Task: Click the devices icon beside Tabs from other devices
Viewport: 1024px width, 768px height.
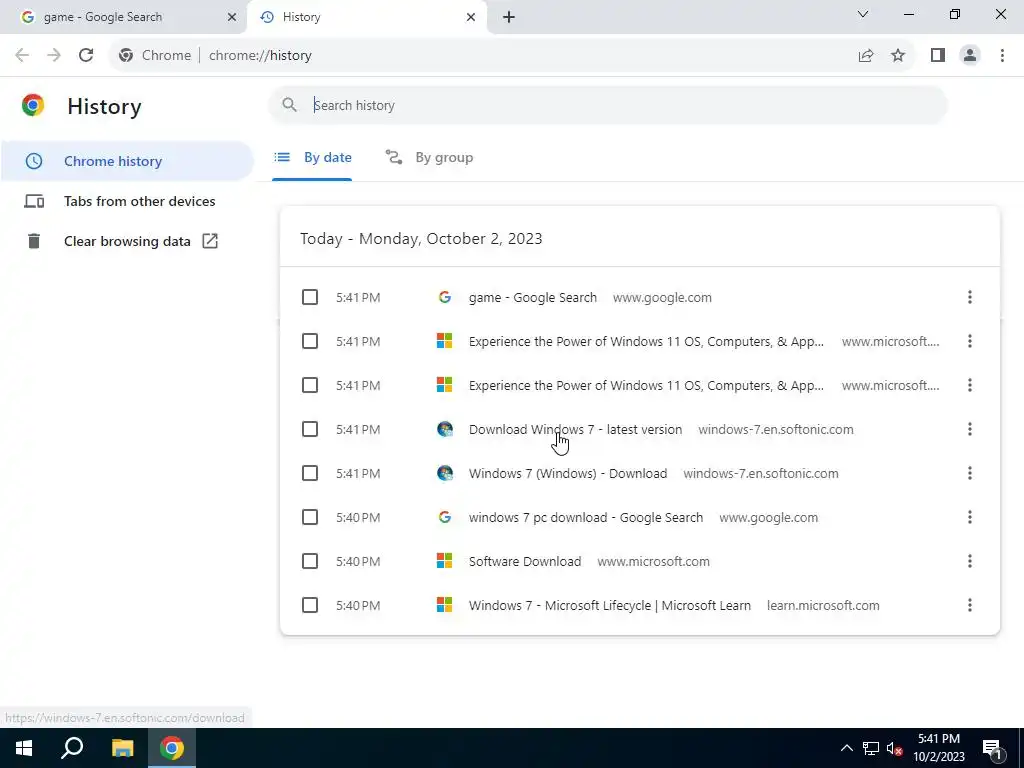Action: [34, 201]
